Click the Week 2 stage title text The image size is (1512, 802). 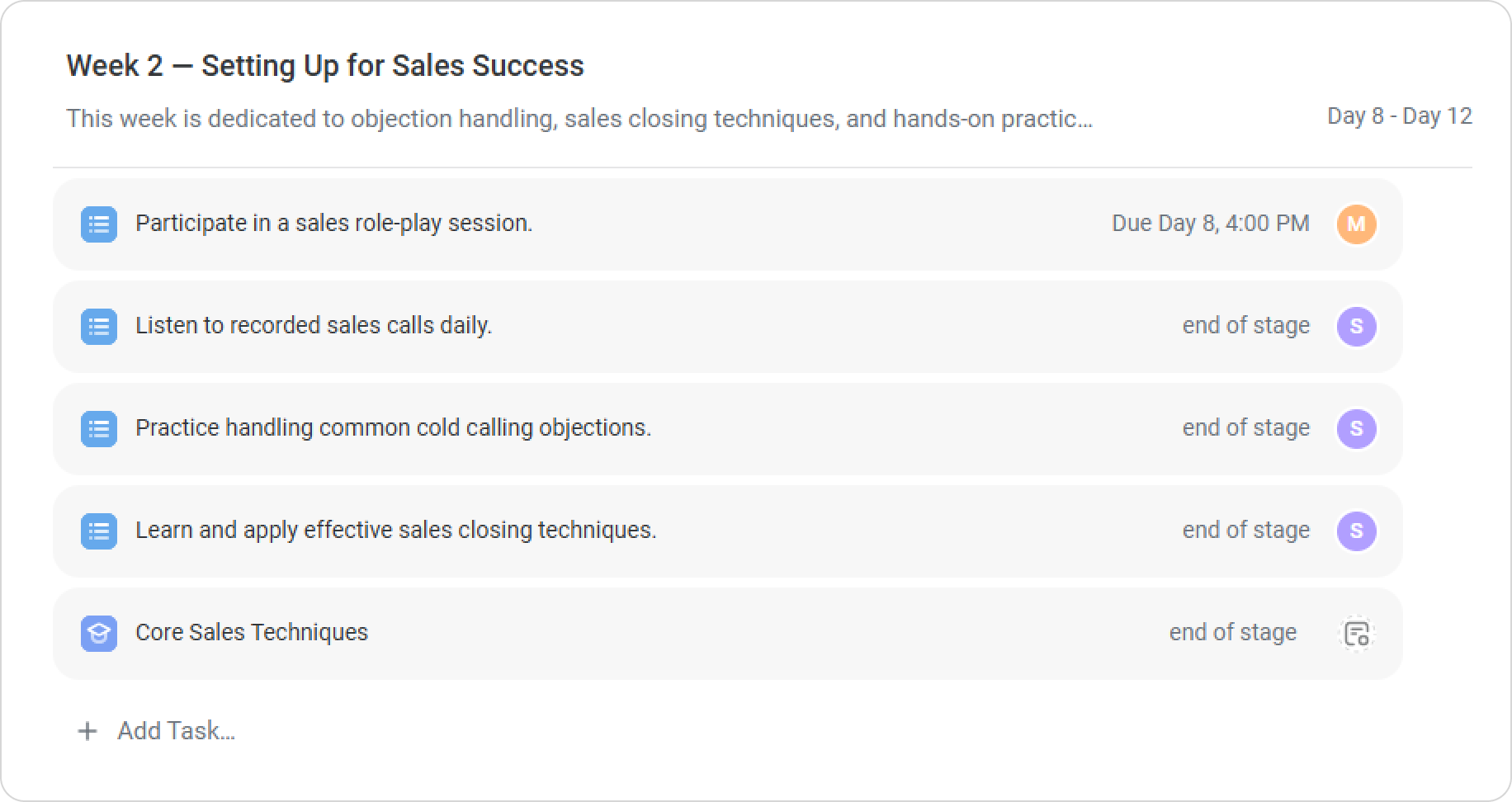tap(324, 66)
